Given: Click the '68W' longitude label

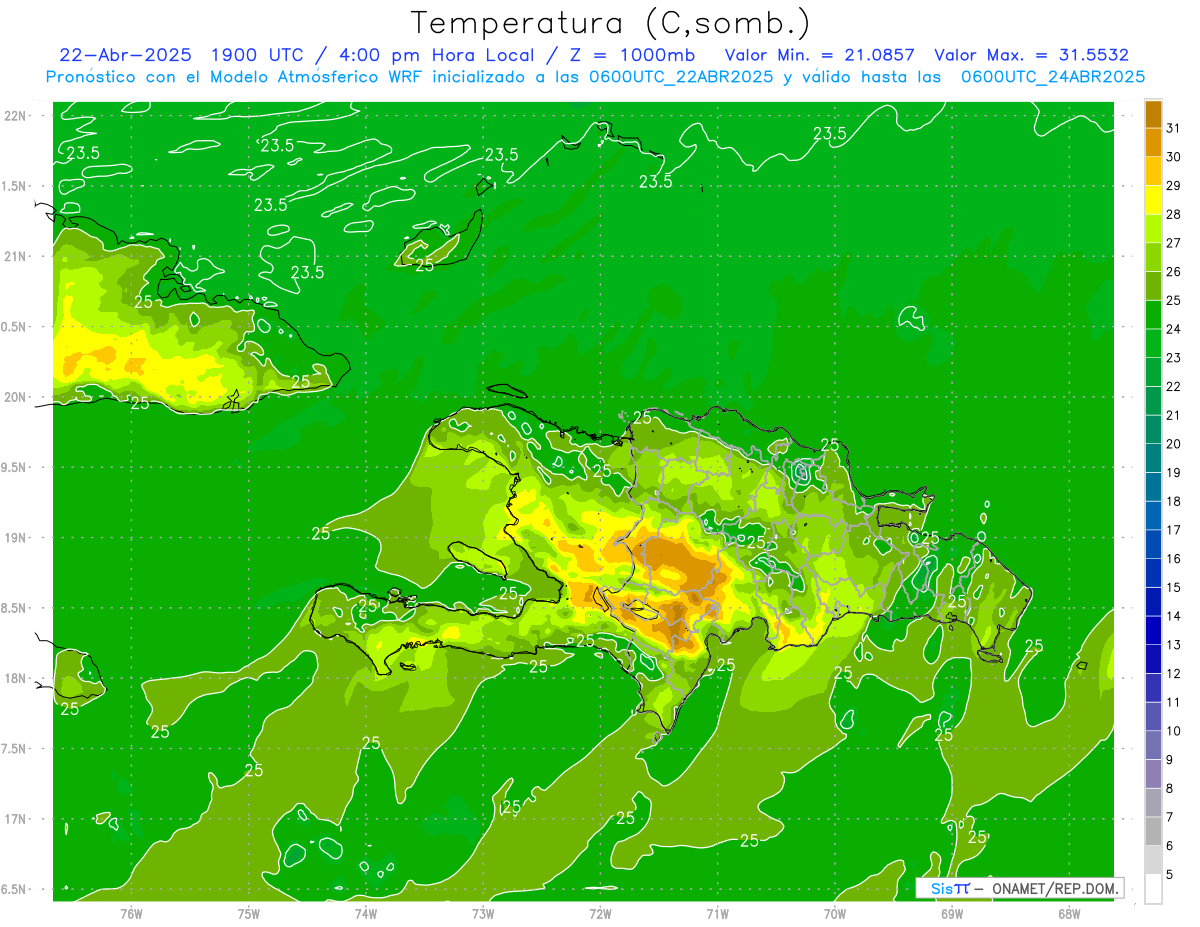Looking at the screenshot, I should click(1069, 912).
